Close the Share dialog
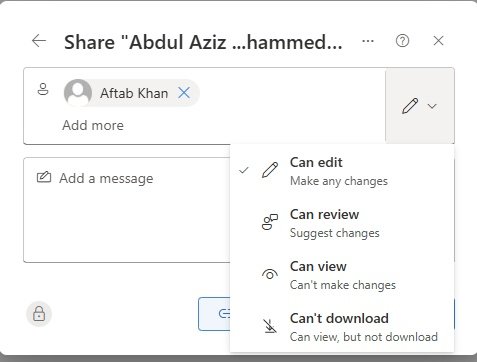This screenshot has height=362, width=477. (438, 41)
